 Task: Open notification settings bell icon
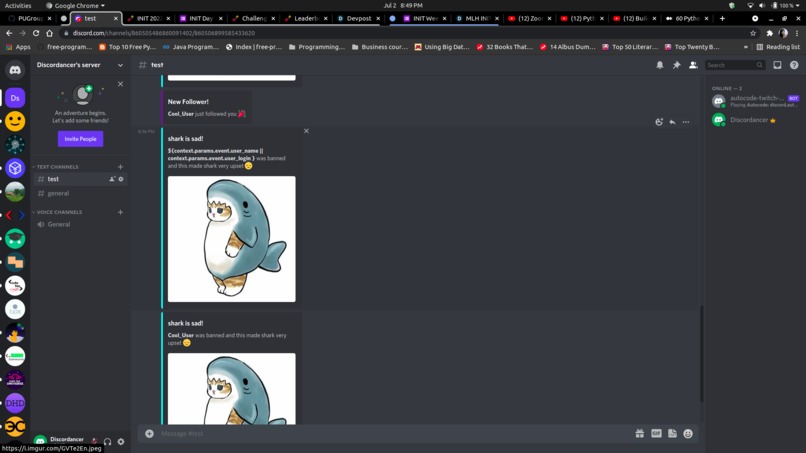coord(660,65)
